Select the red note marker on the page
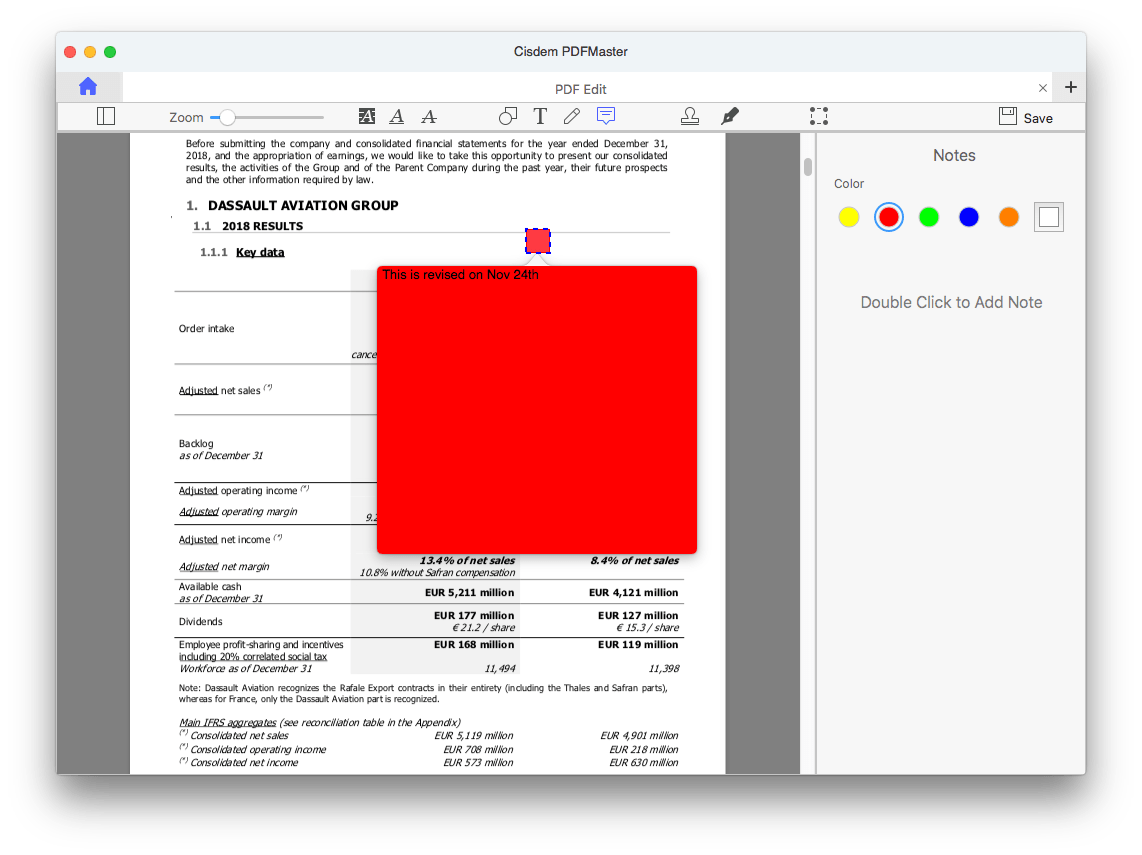 (537, 241)
